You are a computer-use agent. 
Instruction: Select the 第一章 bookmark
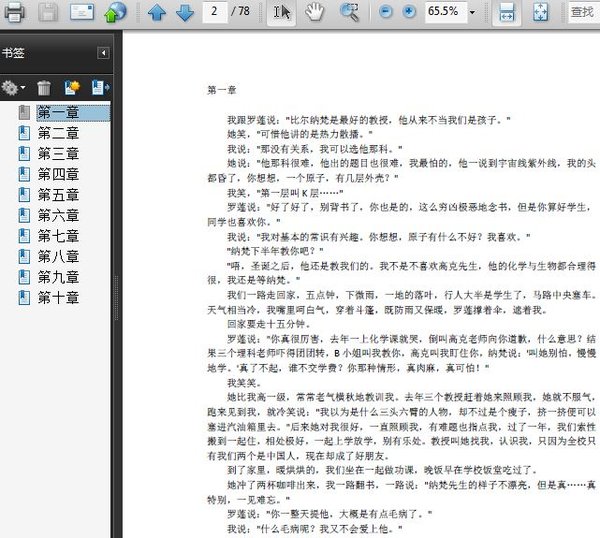coord(73,112)
